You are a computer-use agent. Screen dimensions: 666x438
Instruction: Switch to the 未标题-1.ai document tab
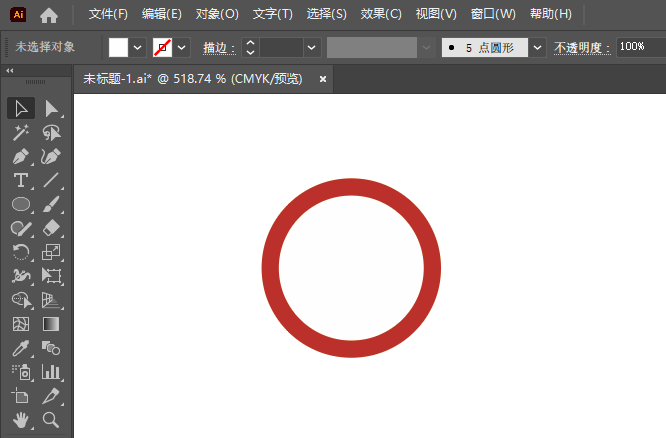193,79
